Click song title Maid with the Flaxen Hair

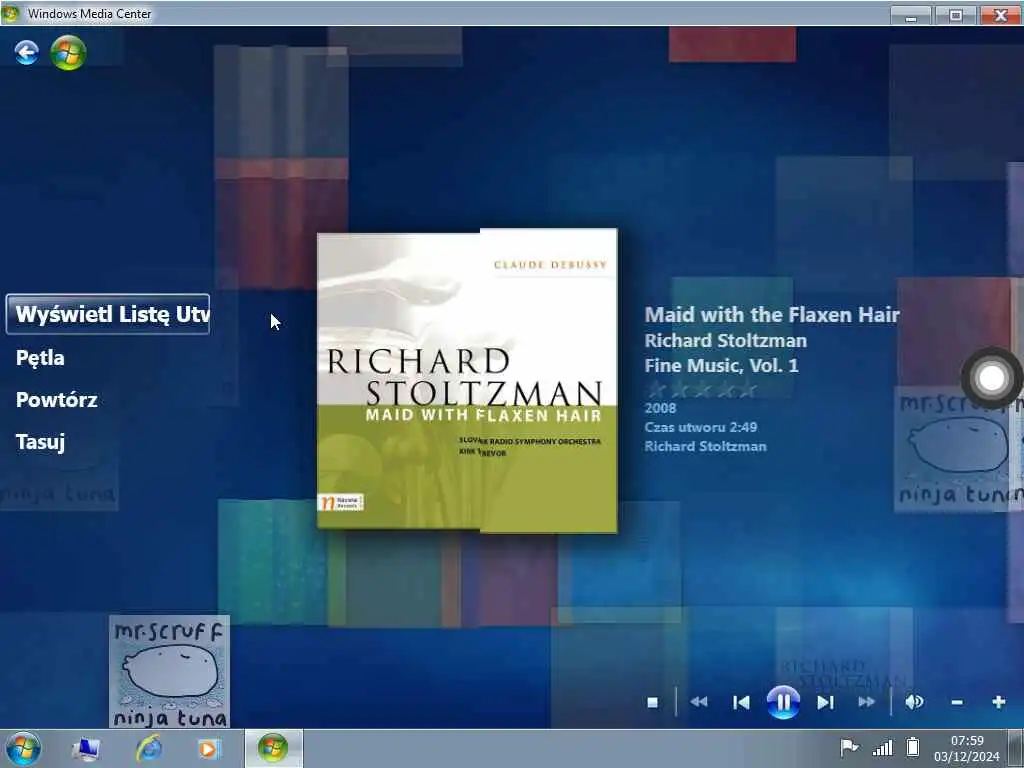click(771, 315)
